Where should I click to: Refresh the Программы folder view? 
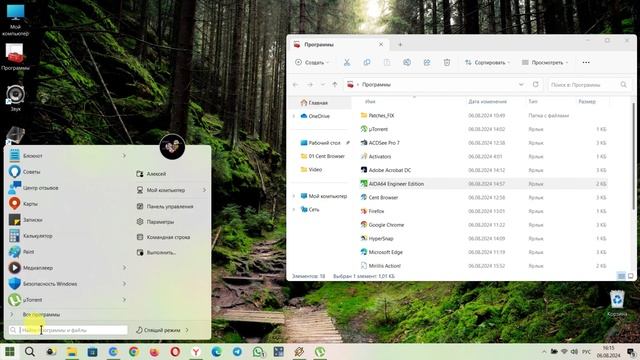[x=535, y=84]
